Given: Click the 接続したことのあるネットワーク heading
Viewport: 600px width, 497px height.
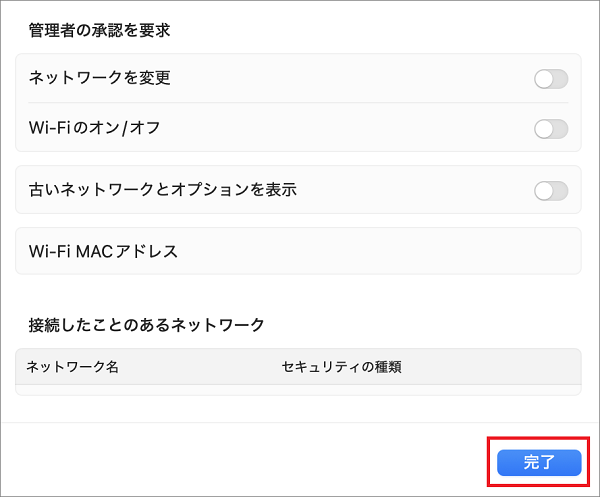Looking at the screenshot, I should click(x=147, y=324).
